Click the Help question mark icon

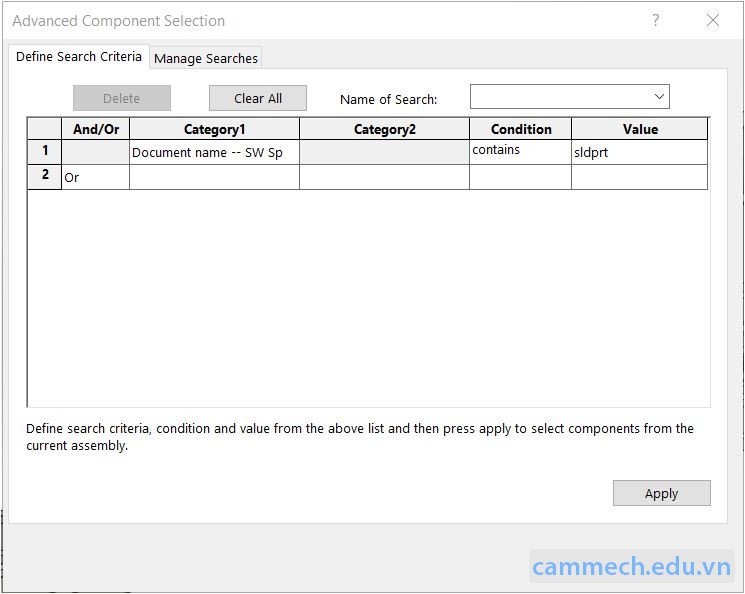click(656, 20)
